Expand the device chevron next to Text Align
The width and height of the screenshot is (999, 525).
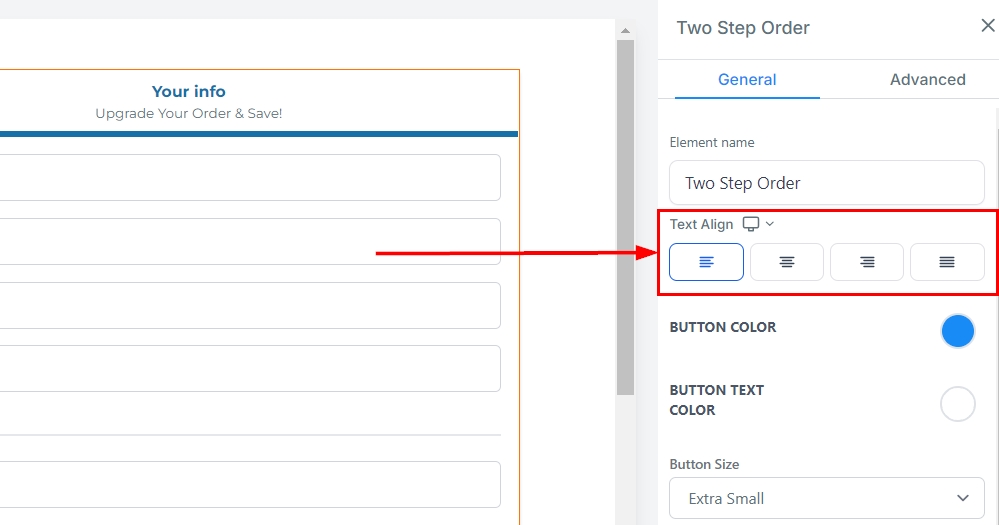point(770,224)
